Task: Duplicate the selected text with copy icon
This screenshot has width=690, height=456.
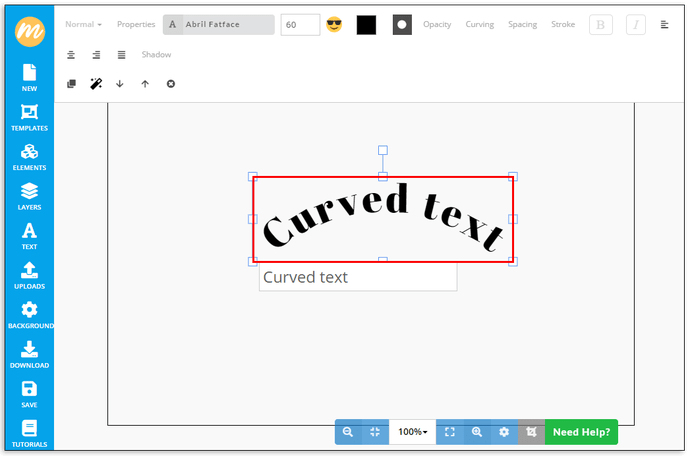Action: pyautogui.click(x=71, y=84)
